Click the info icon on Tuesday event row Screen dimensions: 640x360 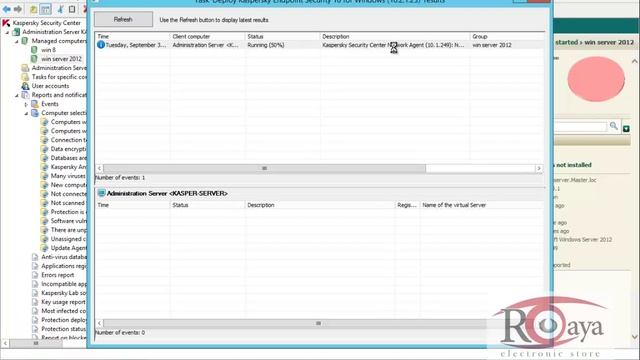[101, 45]
